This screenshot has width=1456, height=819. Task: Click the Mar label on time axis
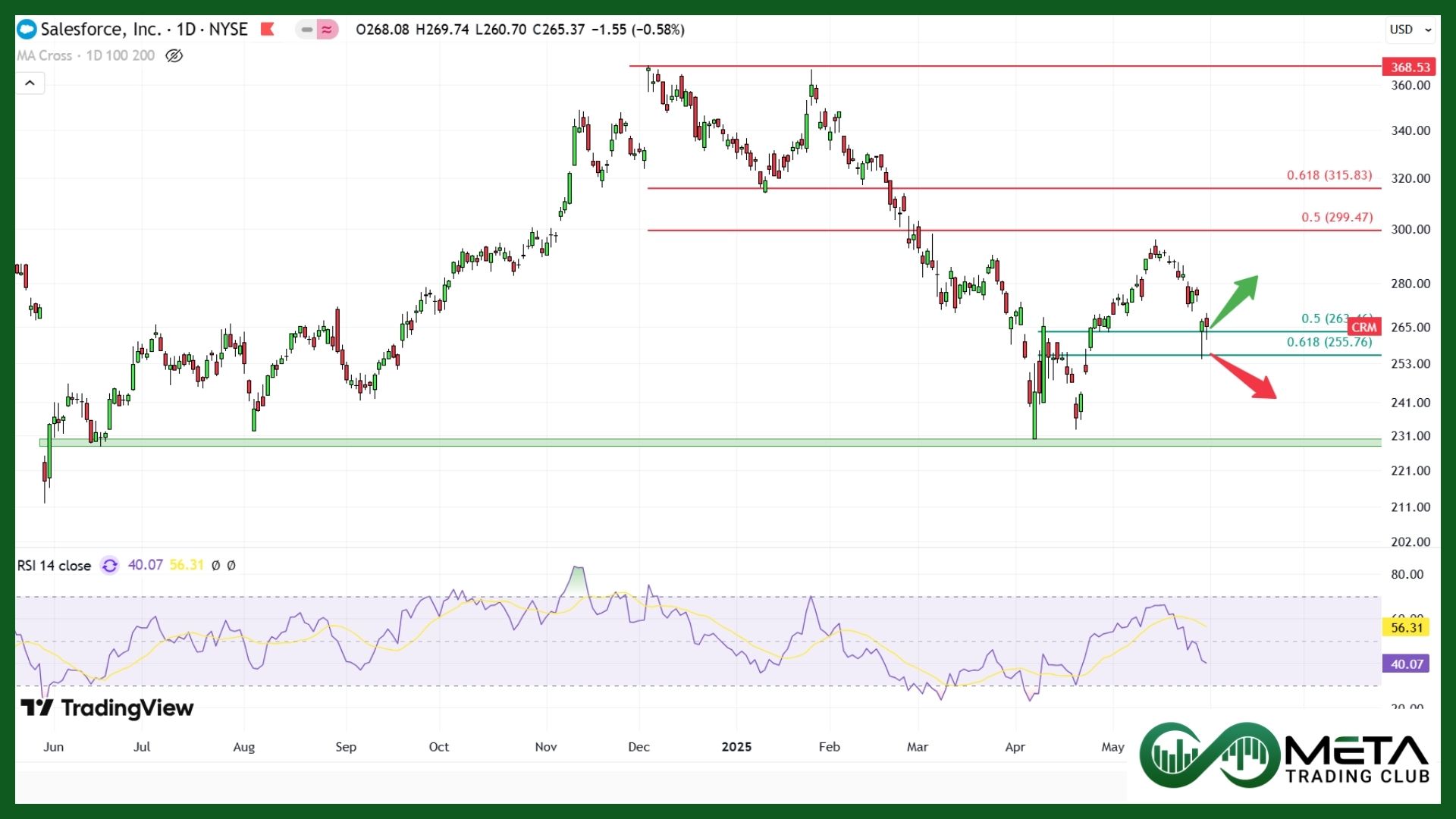pos(918,747)
